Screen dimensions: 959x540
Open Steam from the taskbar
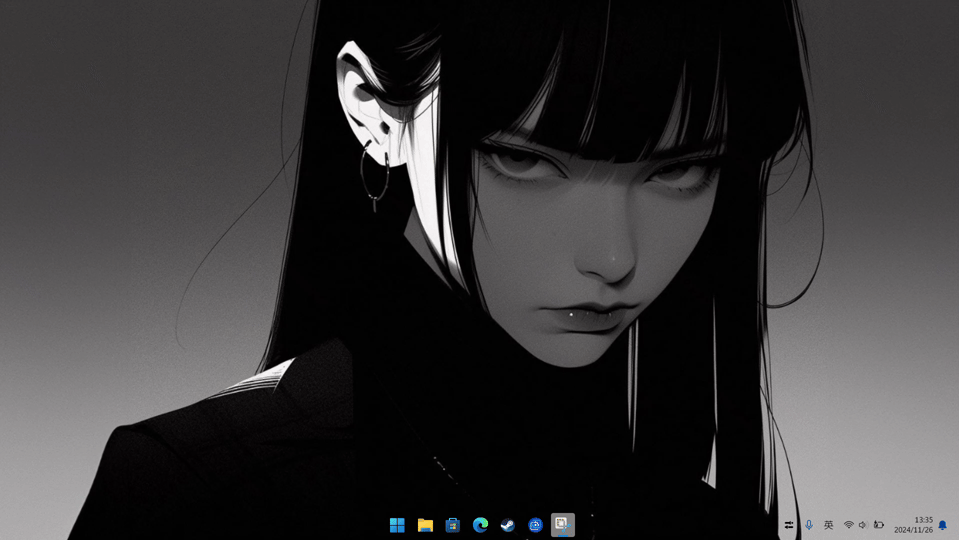[508, 525]
